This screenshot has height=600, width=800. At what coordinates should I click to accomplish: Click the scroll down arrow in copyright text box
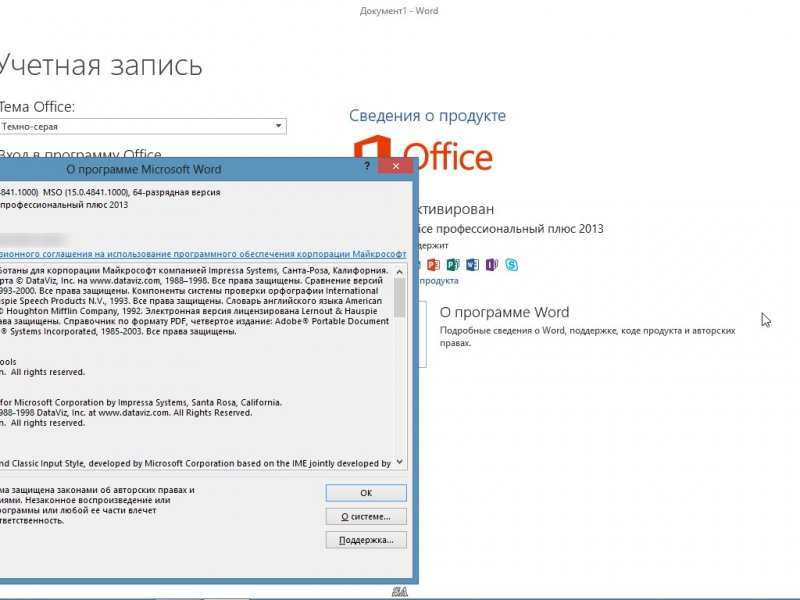[399, 462]
